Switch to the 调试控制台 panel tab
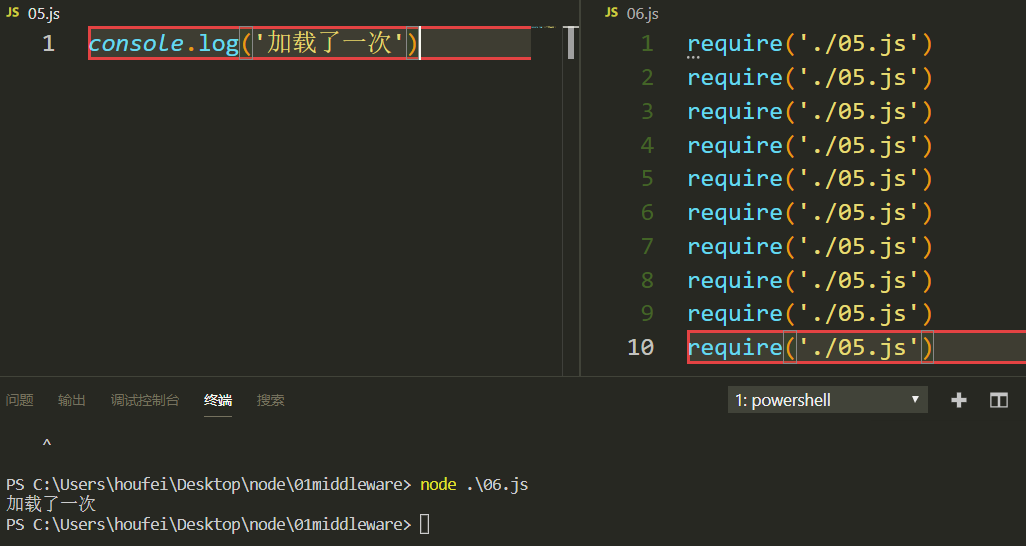This screenshot has width=1026, height=546. coord(145,400)
